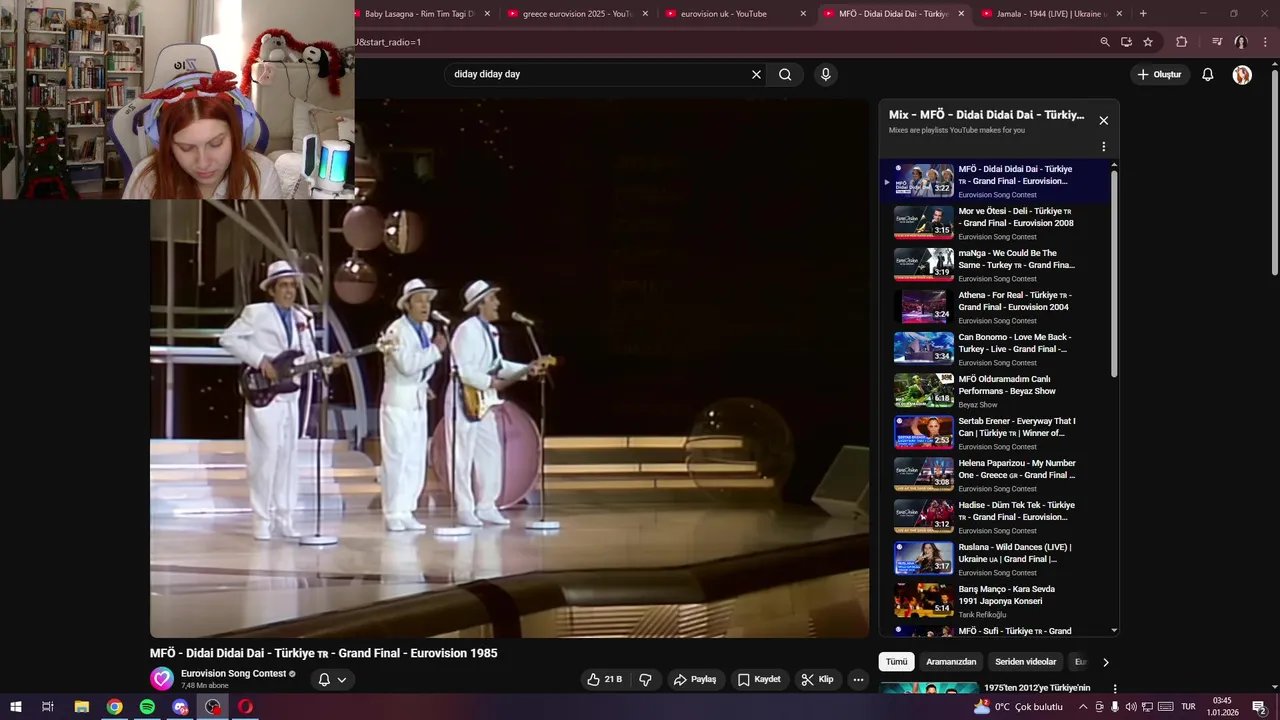Open the taskbar clock showing 03:45
The height and width of the screenshot is (720, 1280).
1221,707
